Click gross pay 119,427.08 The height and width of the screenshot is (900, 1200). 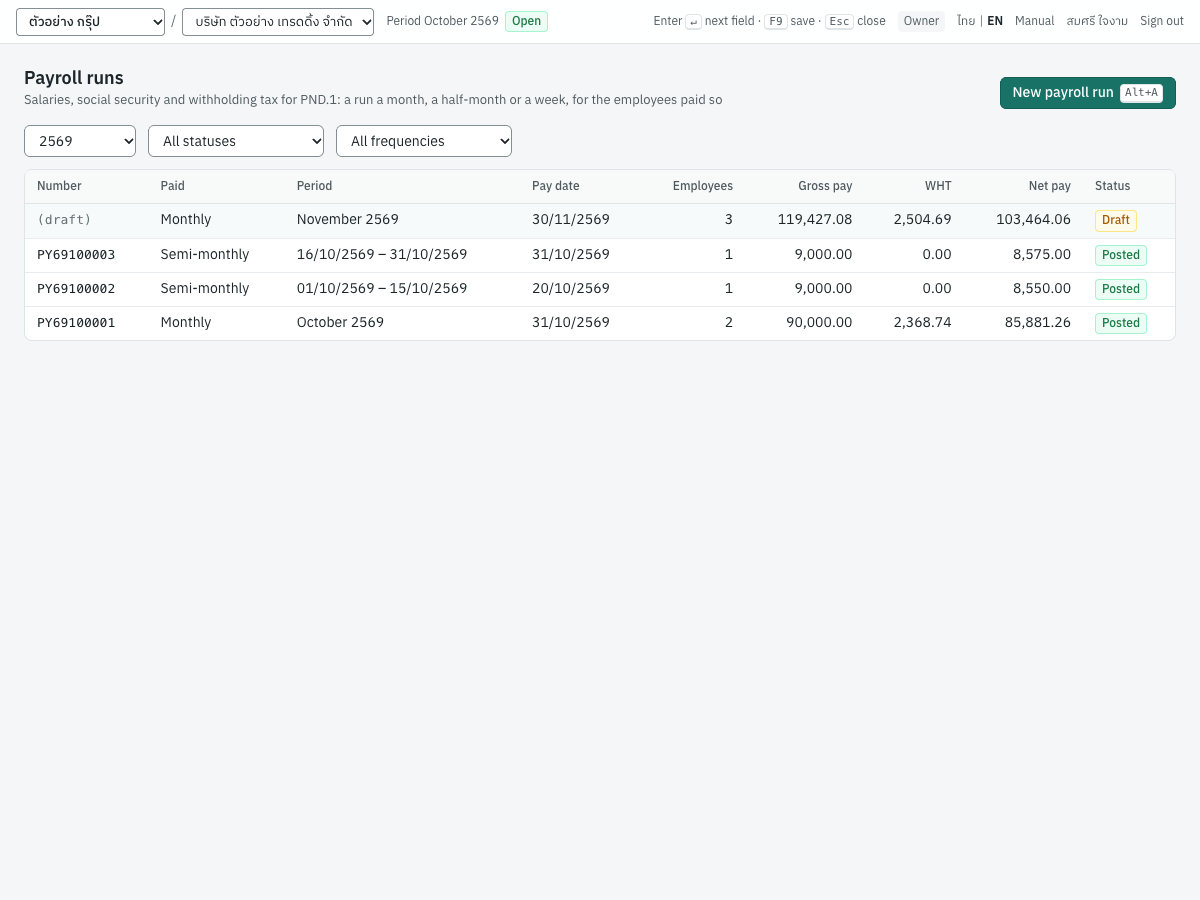pyautogui.click(x=815, y=220)
